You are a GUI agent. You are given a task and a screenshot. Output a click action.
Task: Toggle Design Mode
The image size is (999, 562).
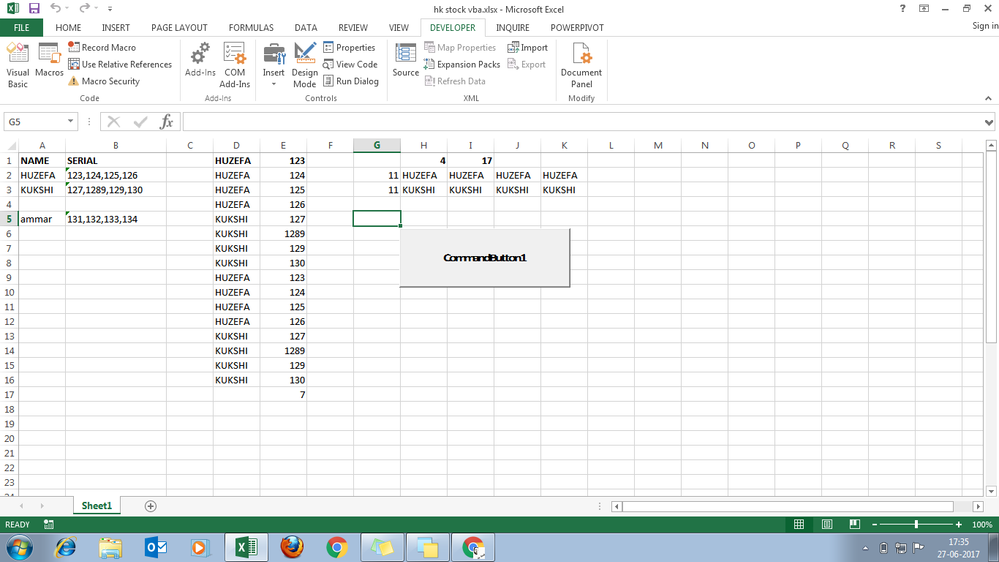[305, 65]
